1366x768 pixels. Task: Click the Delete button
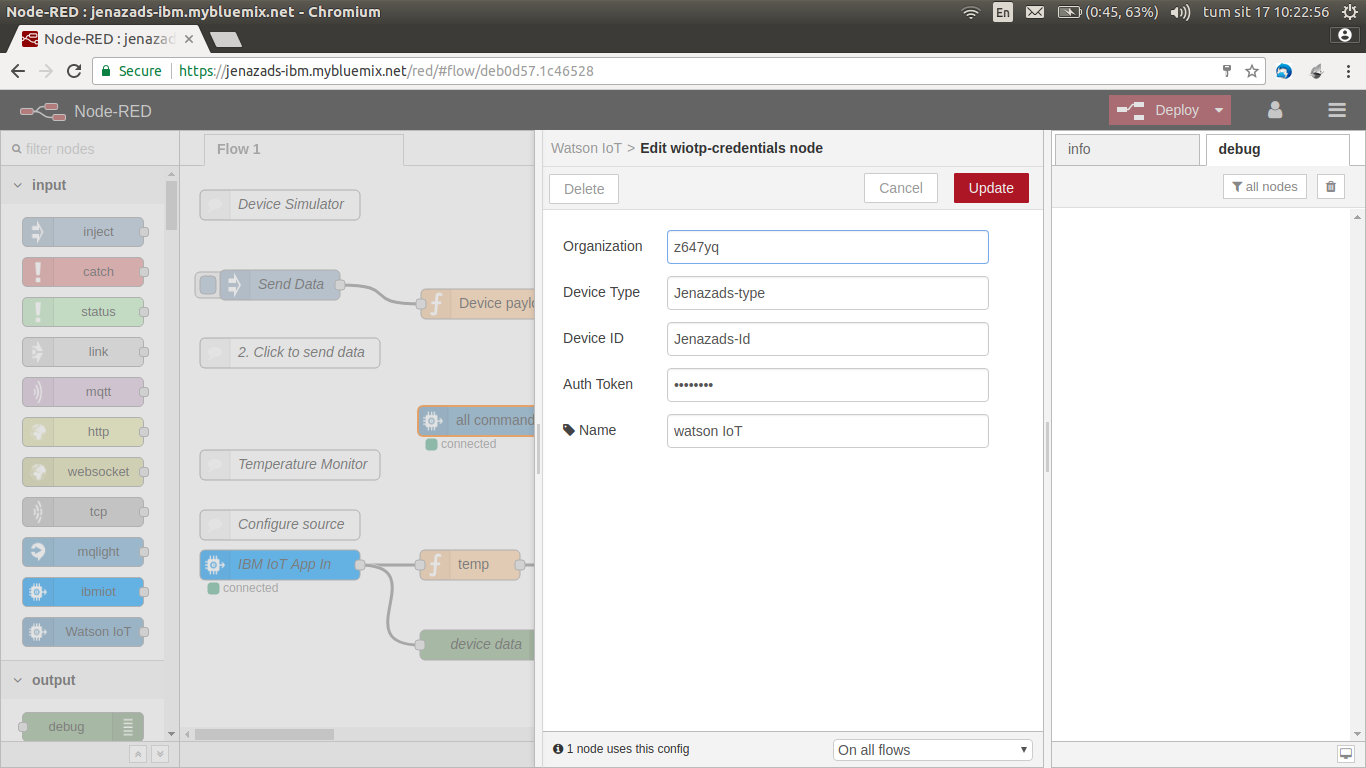click(x=584, y=189)
